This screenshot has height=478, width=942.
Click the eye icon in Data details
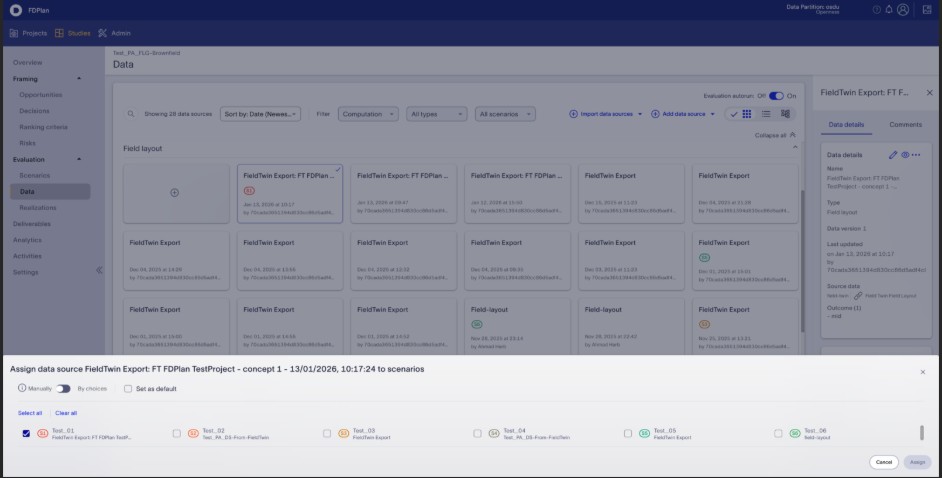[905, 155]
